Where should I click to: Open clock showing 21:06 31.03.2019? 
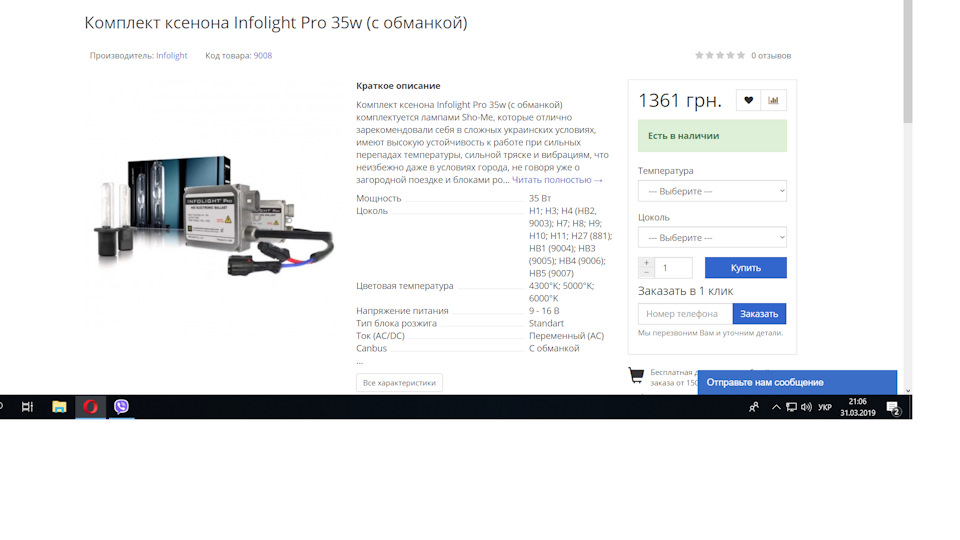pyautogui.click(x=857, y=407)
